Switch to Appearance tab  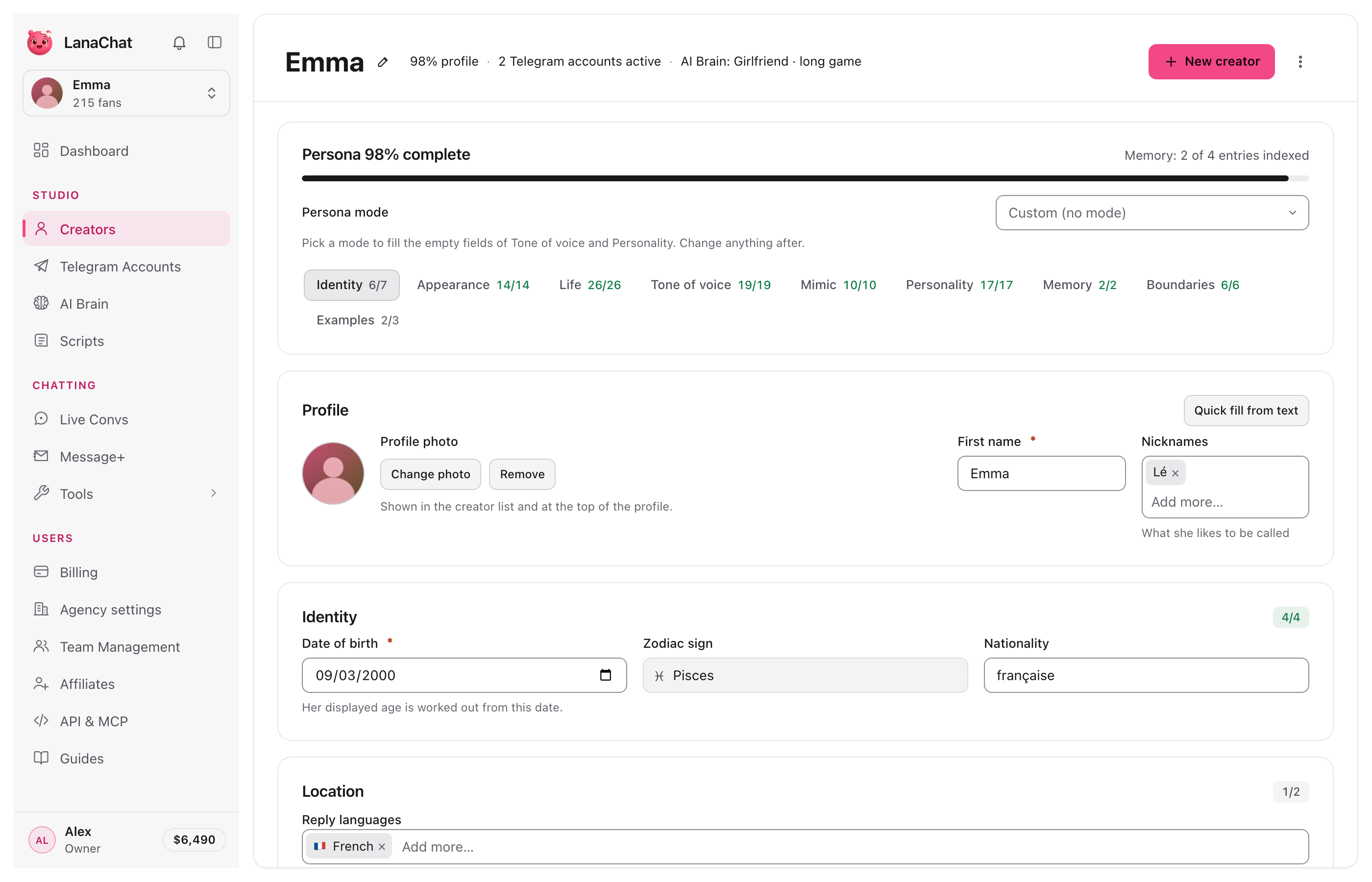[x=473, y=285]
